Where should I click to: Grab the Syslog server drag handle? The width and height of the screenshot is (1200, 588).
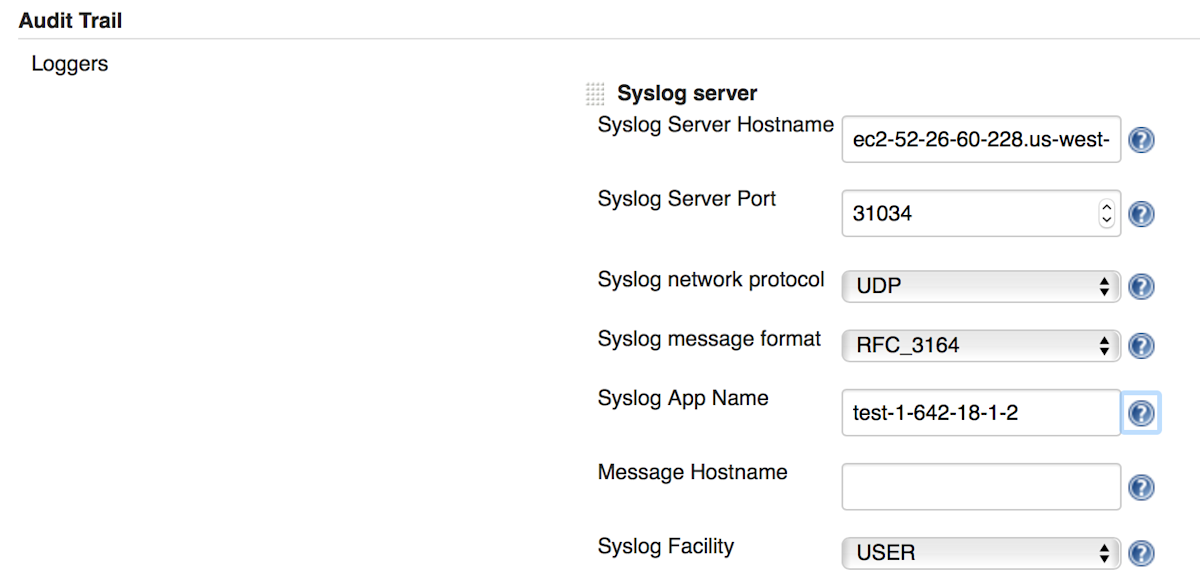click(595, 94)
